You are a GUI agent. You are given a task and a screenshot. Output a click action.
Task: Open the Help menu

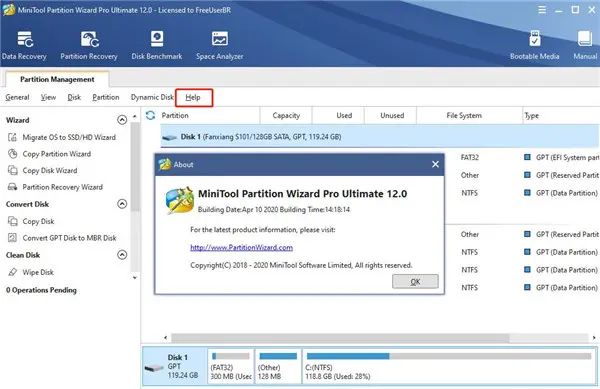point(193,98)
